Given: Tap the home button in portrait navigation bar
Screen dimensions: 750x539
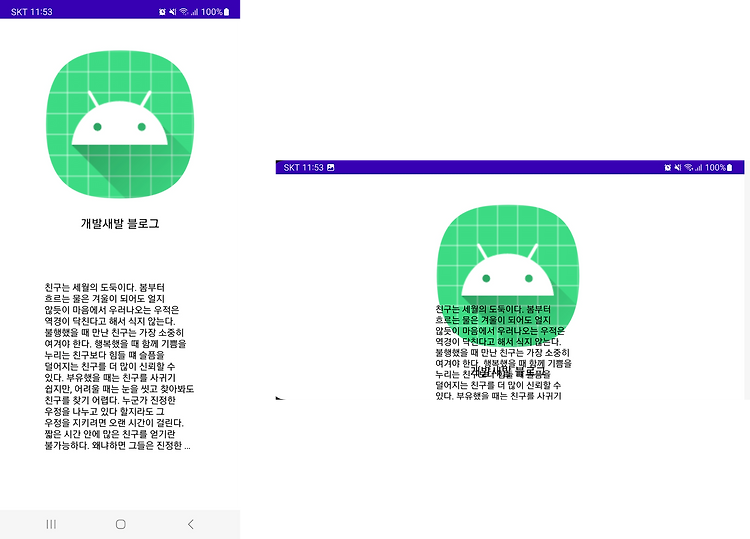Looking at the screenshot, I should pos(121,524).
